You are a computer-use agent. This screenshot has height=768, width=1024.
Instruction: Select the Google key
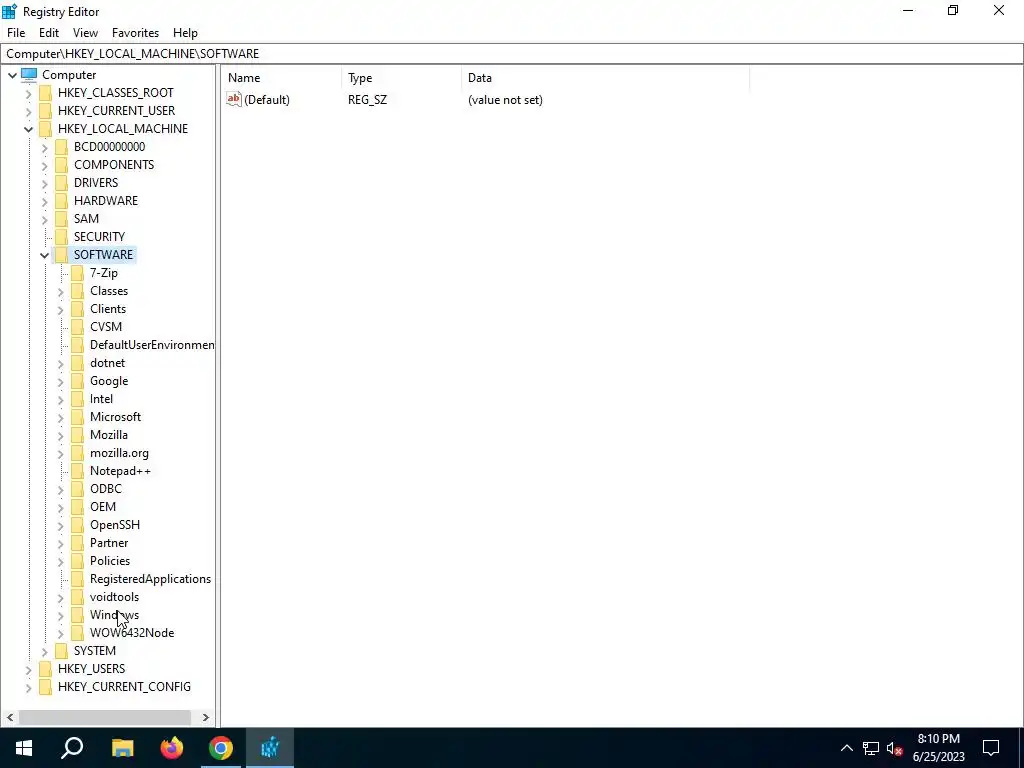pyautogui.click(x=109, y=381)
